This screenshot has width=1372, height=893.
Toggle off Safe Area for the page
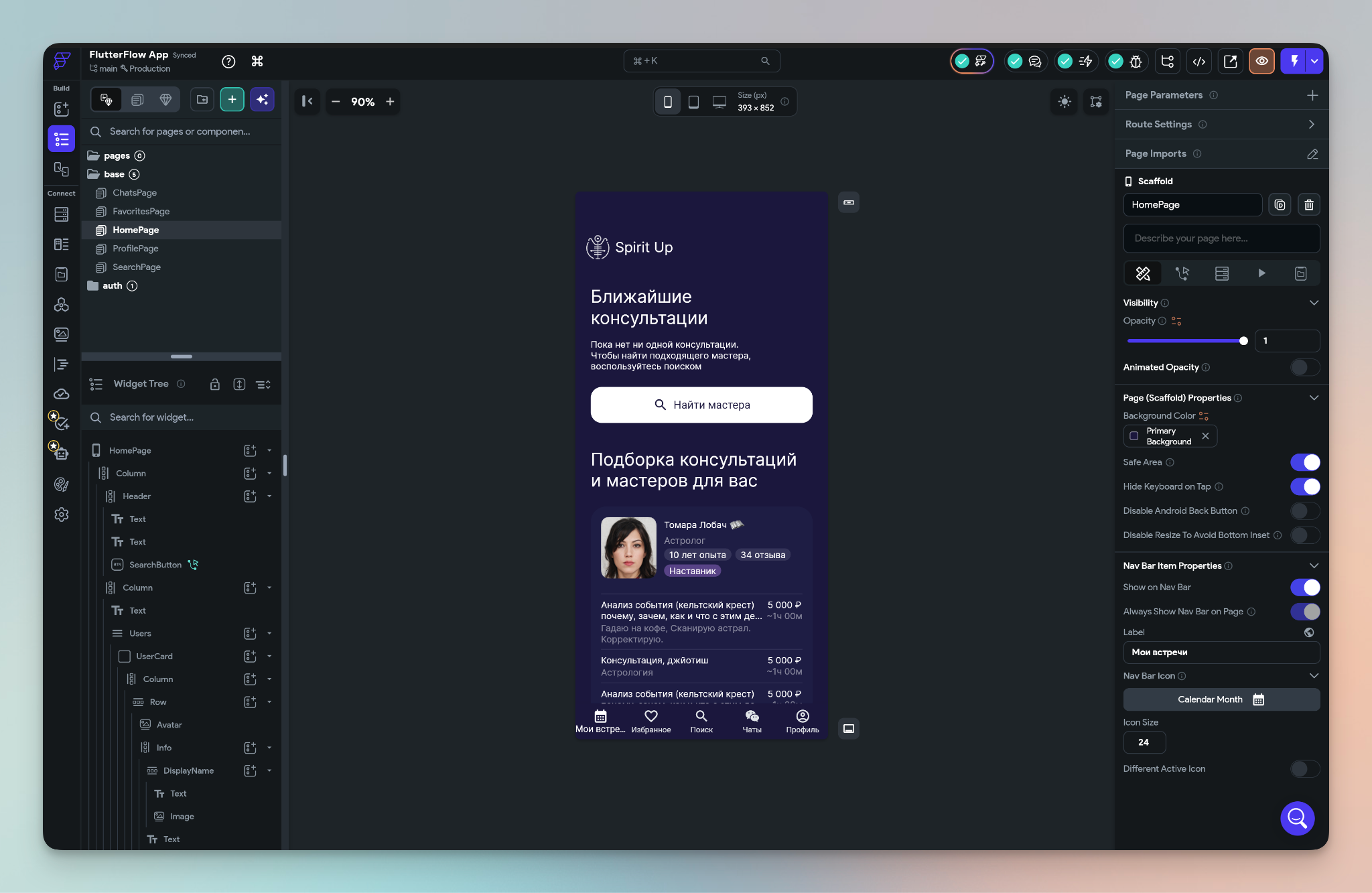pyautogui.click(x=1304, y=462)
